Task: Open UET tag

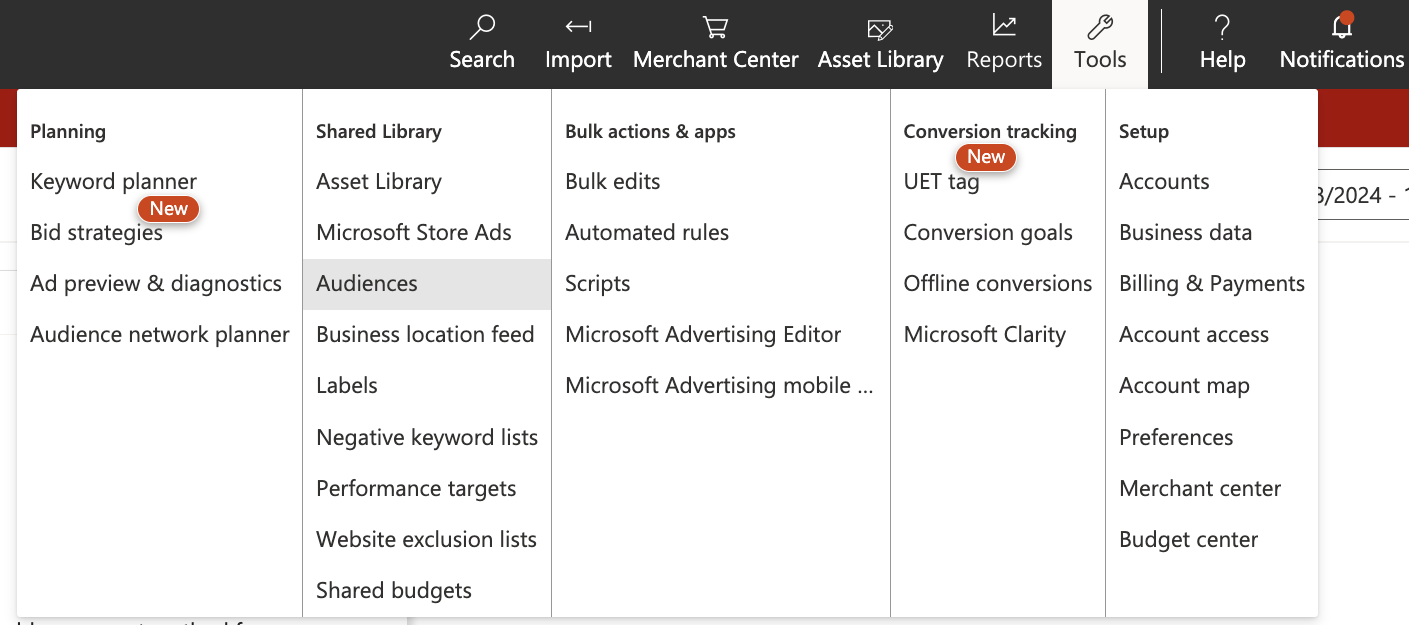Action: tap(941, 181)
